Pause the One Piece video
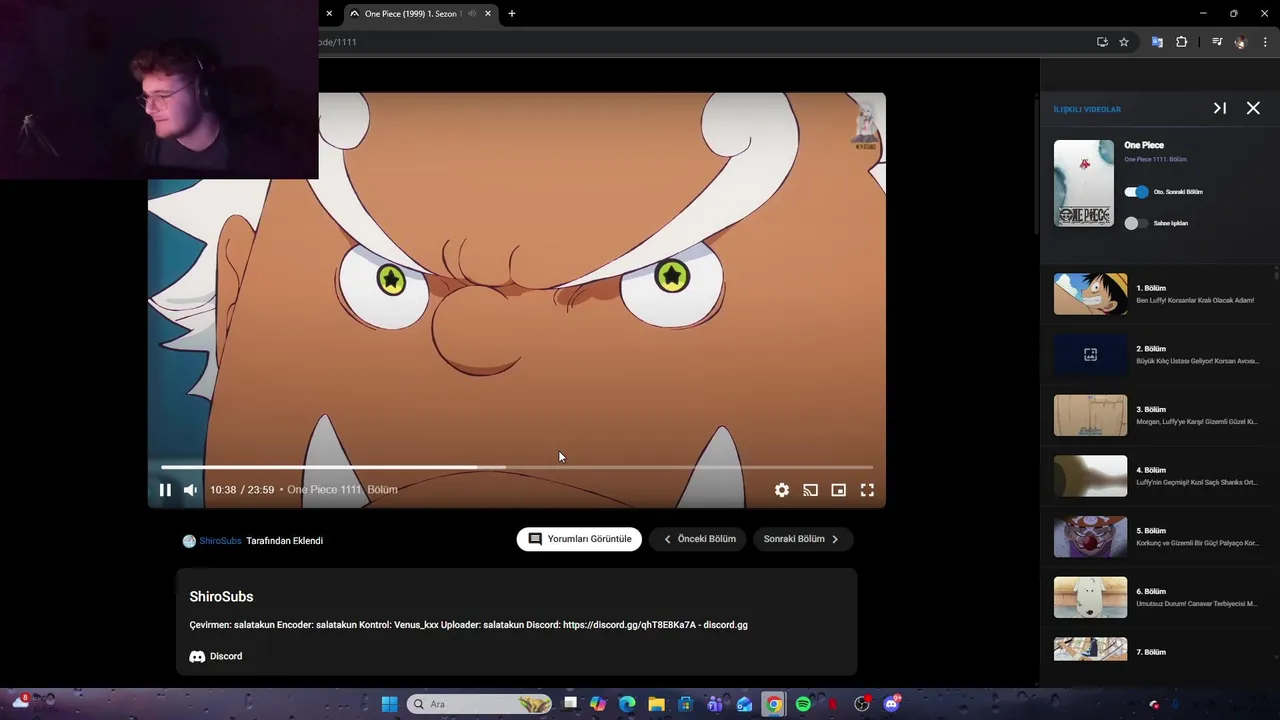Image resolution: width=1280 pixels, height=720 pixels. [x=165, y=490]
